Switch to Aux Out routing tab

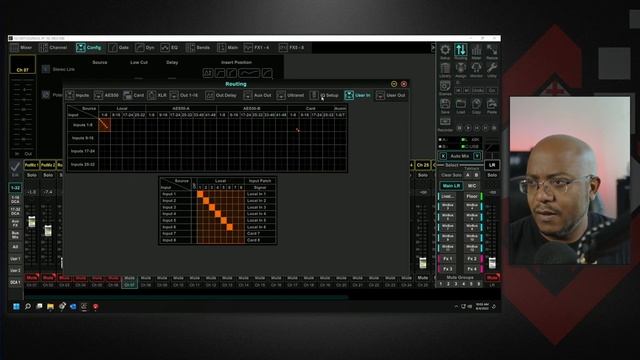[x=258, y=95]
